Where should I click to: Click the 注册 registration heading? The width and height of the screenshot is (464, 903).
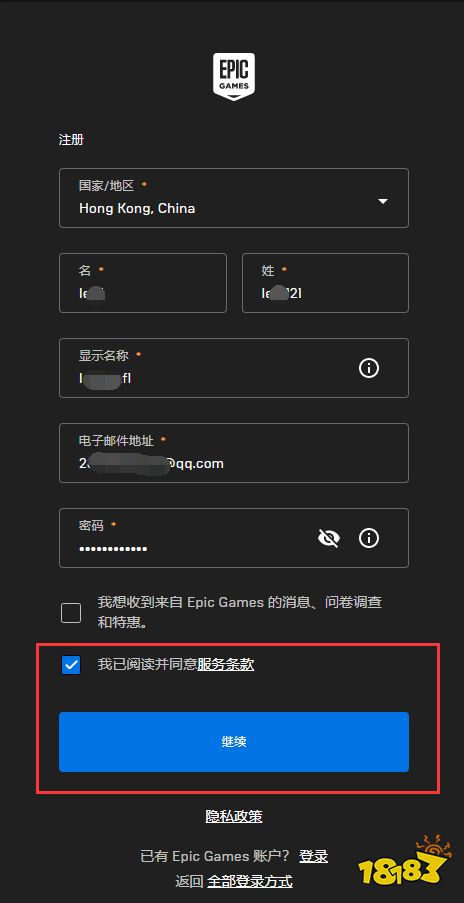71,140
